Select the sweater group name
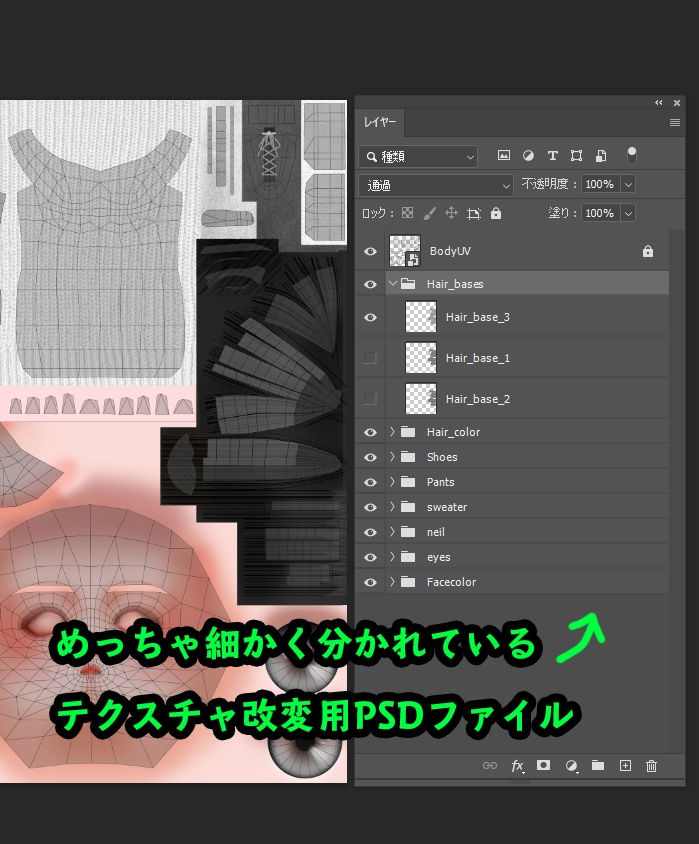The height and width of the screenshot is (844, 699). (447, 507)
